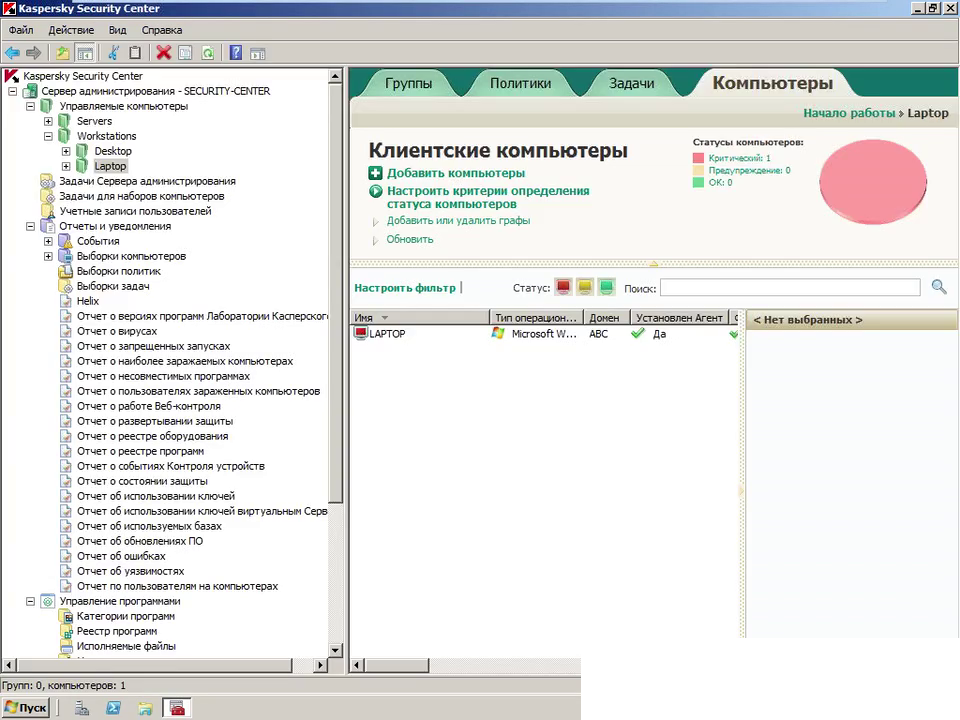
Task: Click the Windows logo icon in LAPTOP row
Action: (x=498, y=333)
